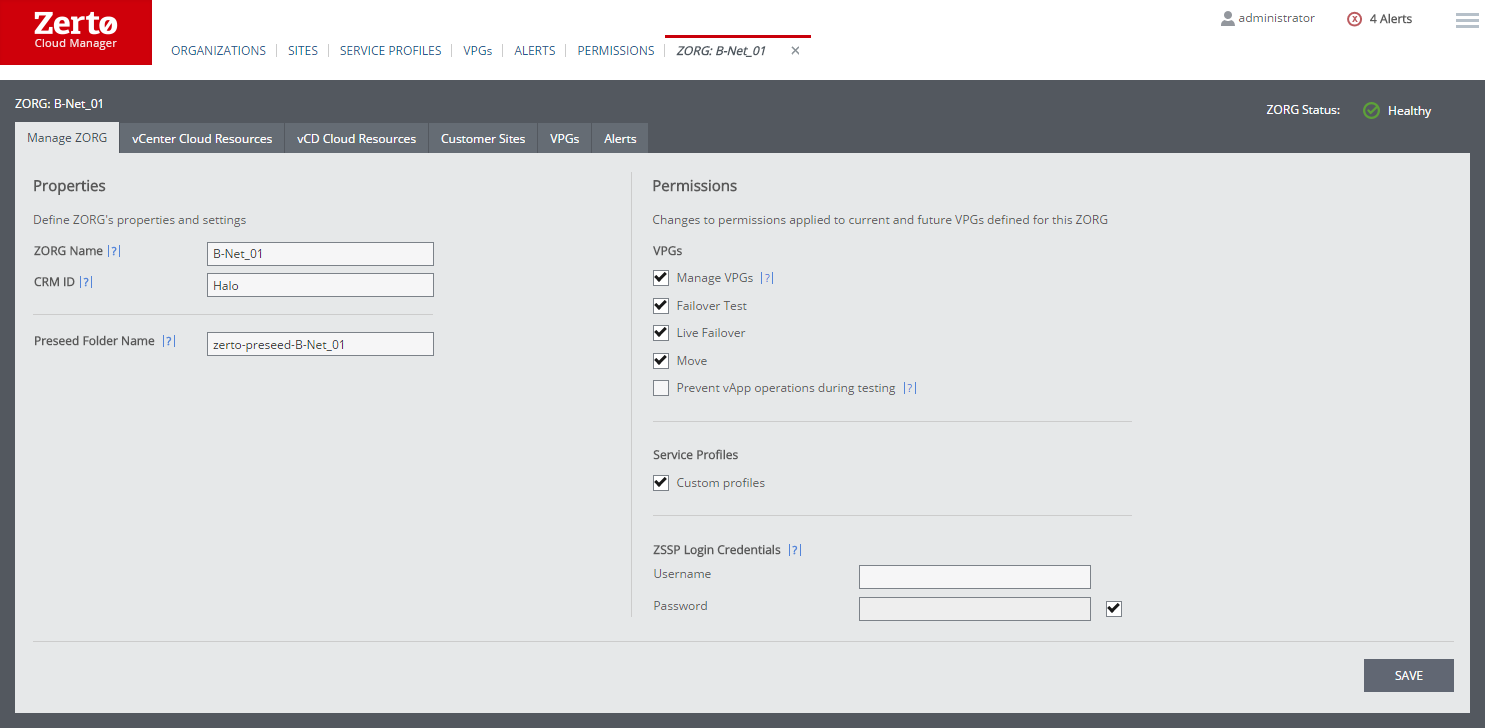Click the Healthy status text
Image resolution: width=1485 pixels, height=728 pixels.
1409,111
